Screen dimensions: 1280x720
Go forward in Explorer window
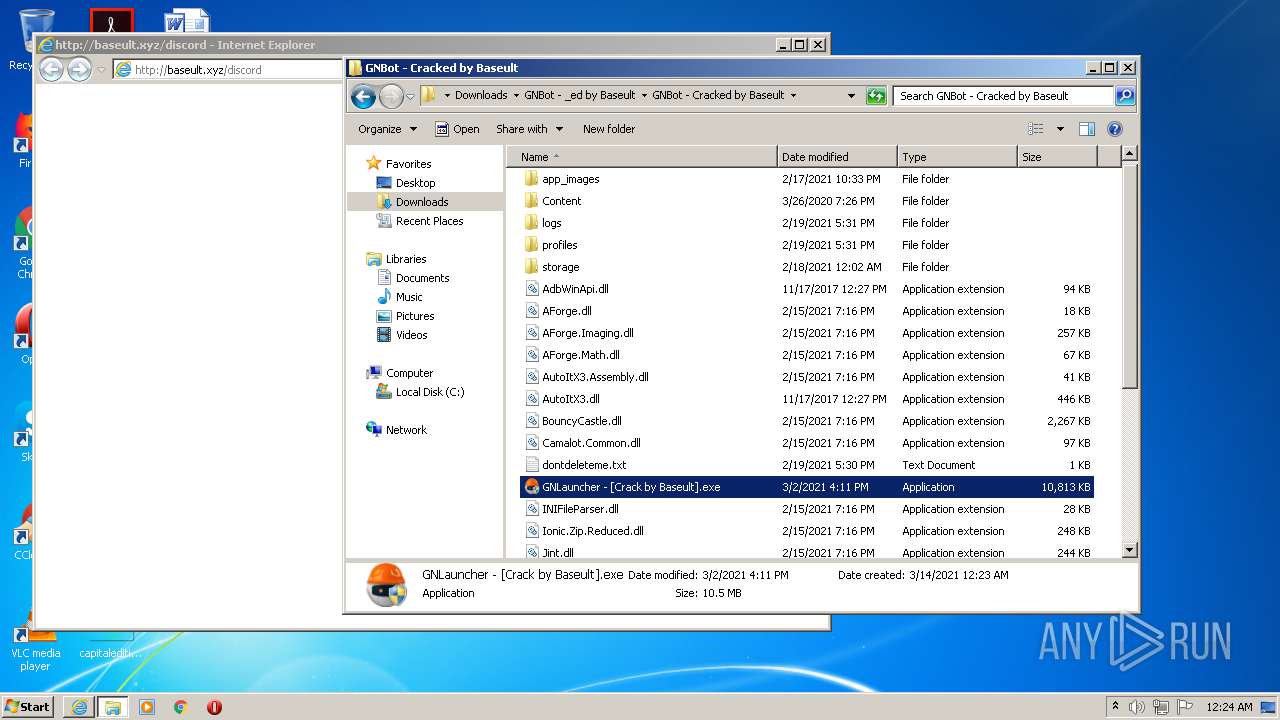click(x=391, y=96)
